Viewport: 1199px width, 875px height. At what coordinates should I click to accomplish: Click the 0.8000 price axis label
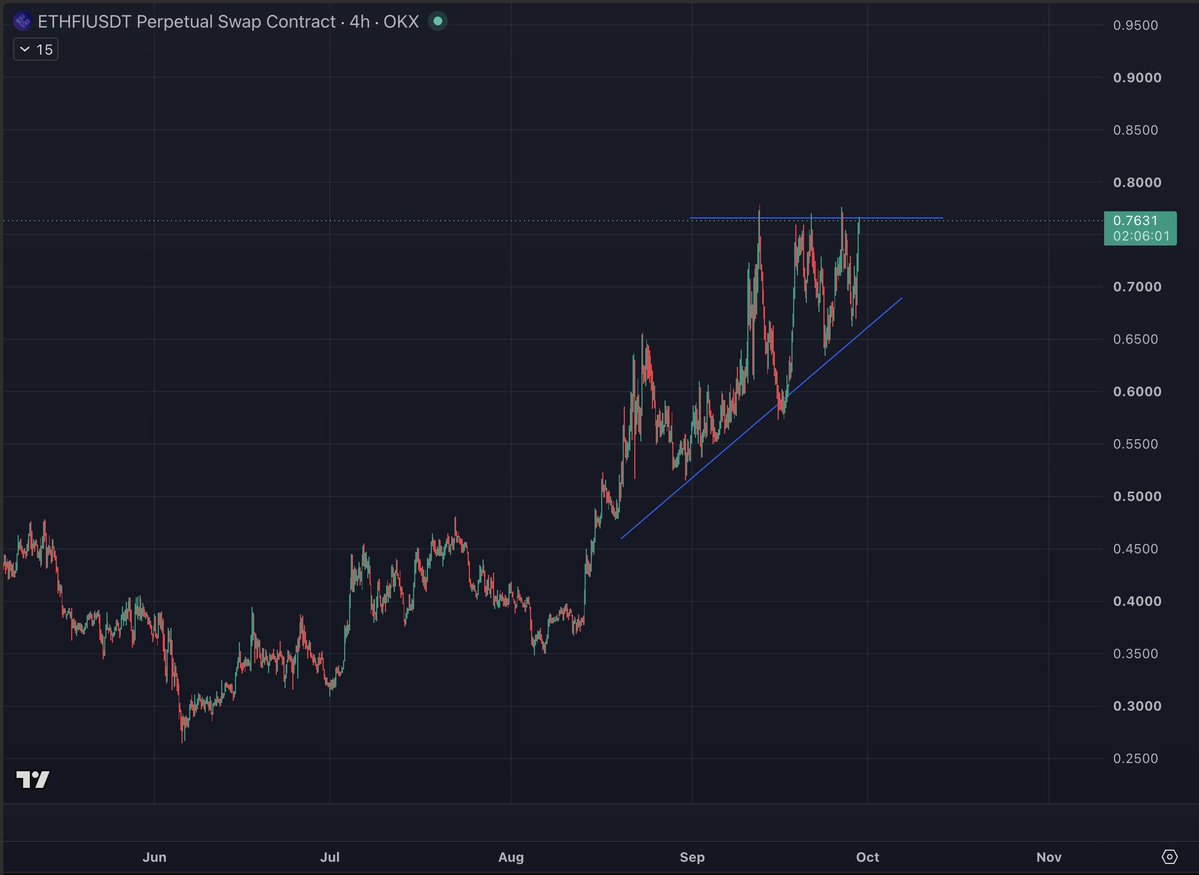pos(1136,182)
